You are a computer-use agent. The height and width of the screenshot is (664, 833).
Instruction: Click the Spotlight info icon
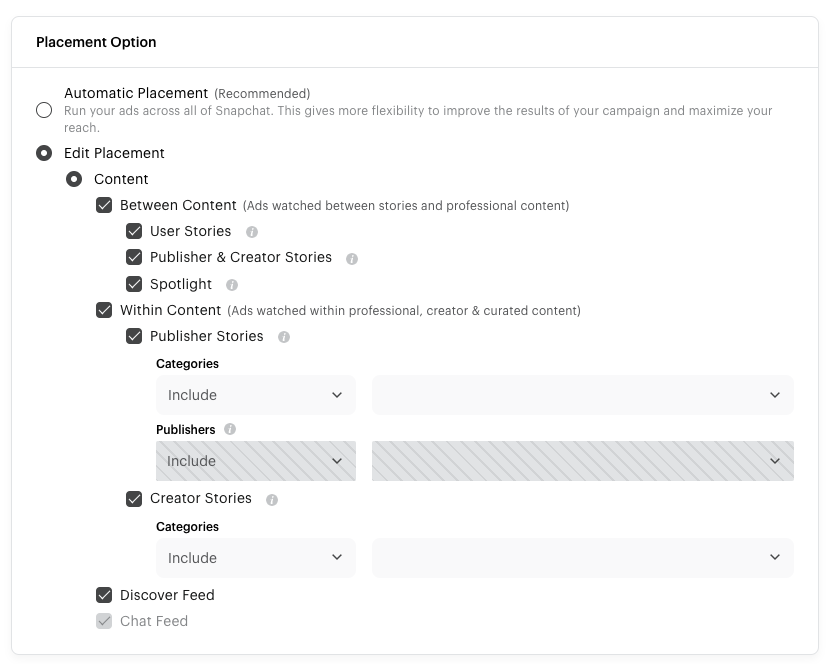(x=232, y=285)
